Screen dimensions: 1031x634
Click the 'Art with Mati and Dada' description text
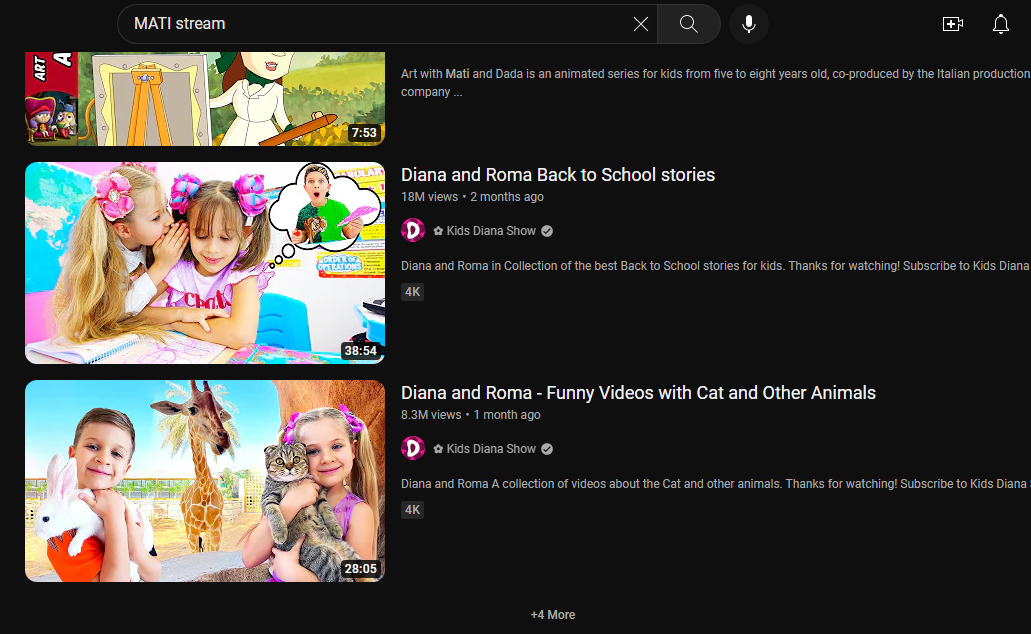tap(716, 83)
